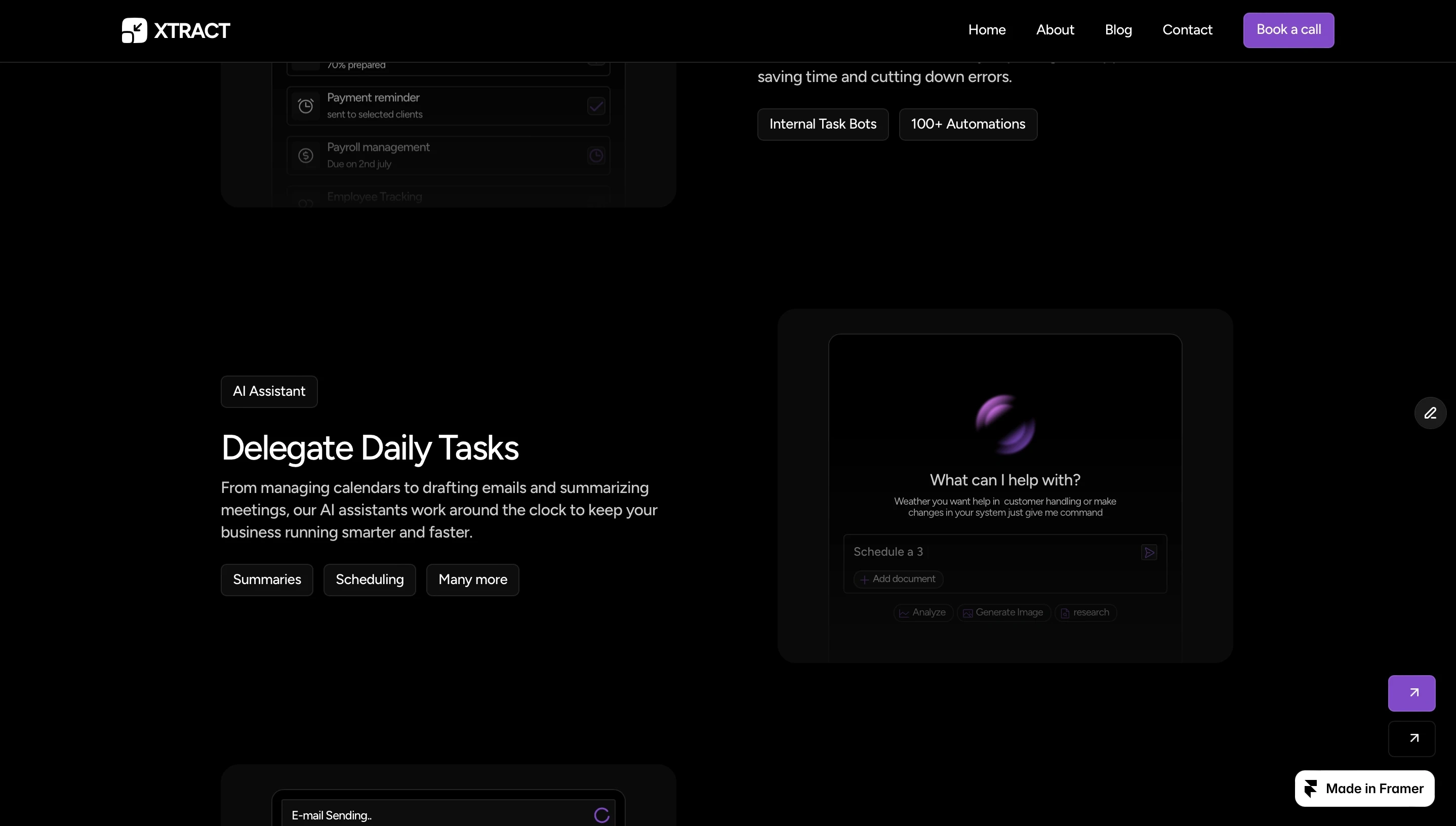Click the Book a call button
The image size is (1456, 826).
[1288, 30]
